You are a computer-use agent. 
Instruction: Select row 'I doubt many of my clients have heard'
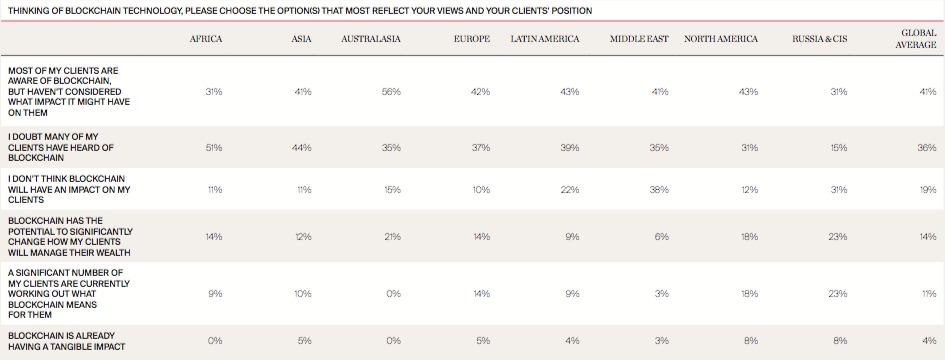point(472,147)
